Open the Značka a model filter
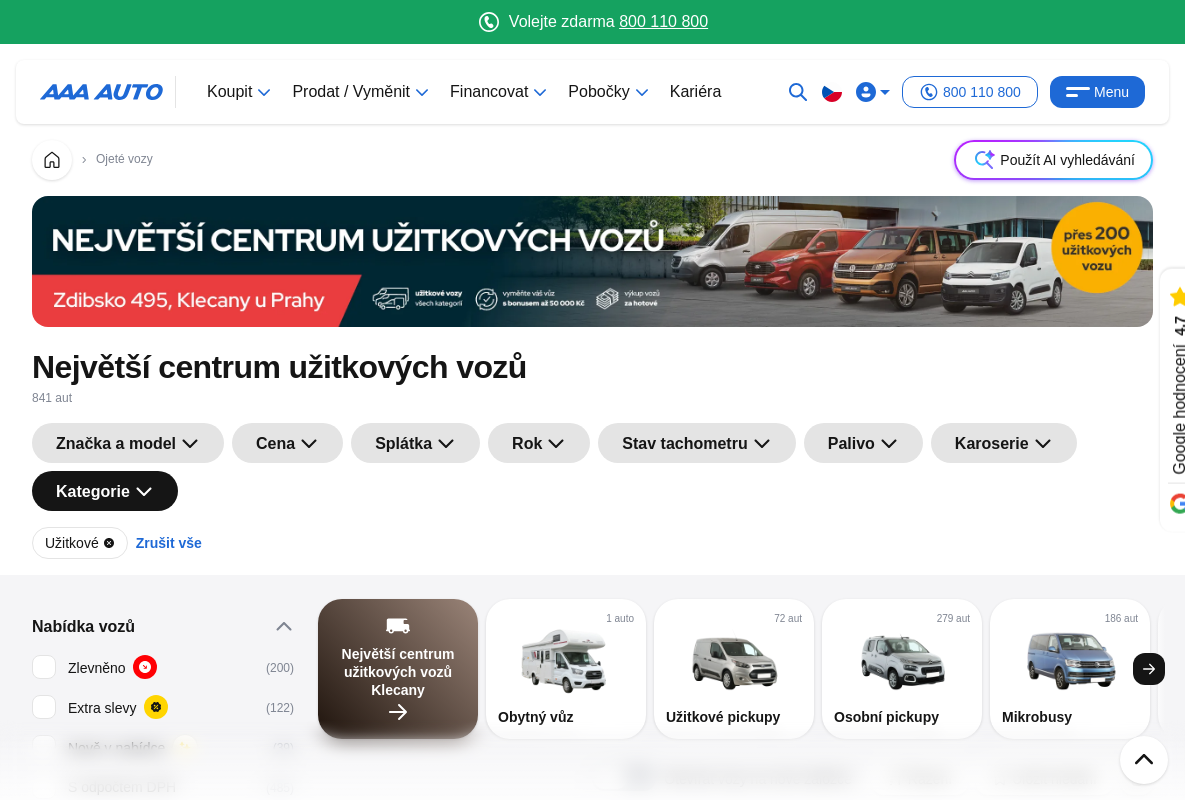This screenshot has width=1200, height=800. [128, 443]
